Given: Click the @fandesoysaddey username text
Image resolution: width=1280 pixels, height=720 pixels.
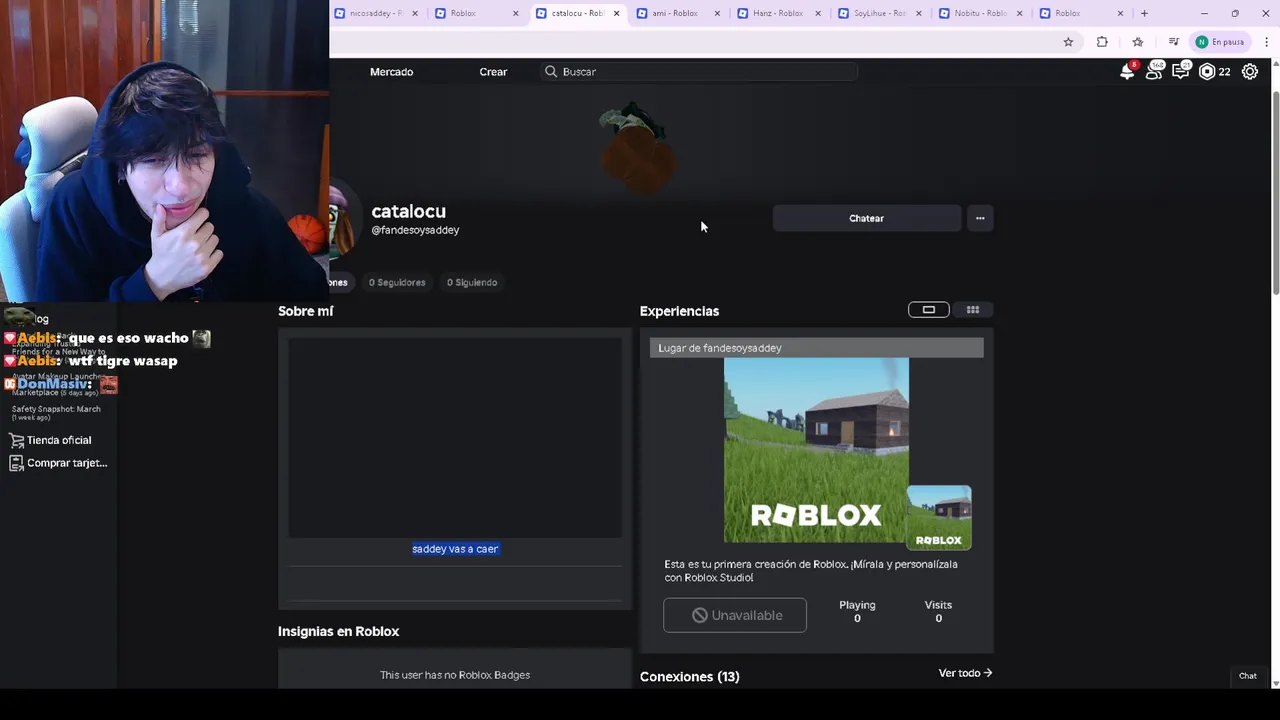Looking at the screenshot, I should (x=415, y=230).
